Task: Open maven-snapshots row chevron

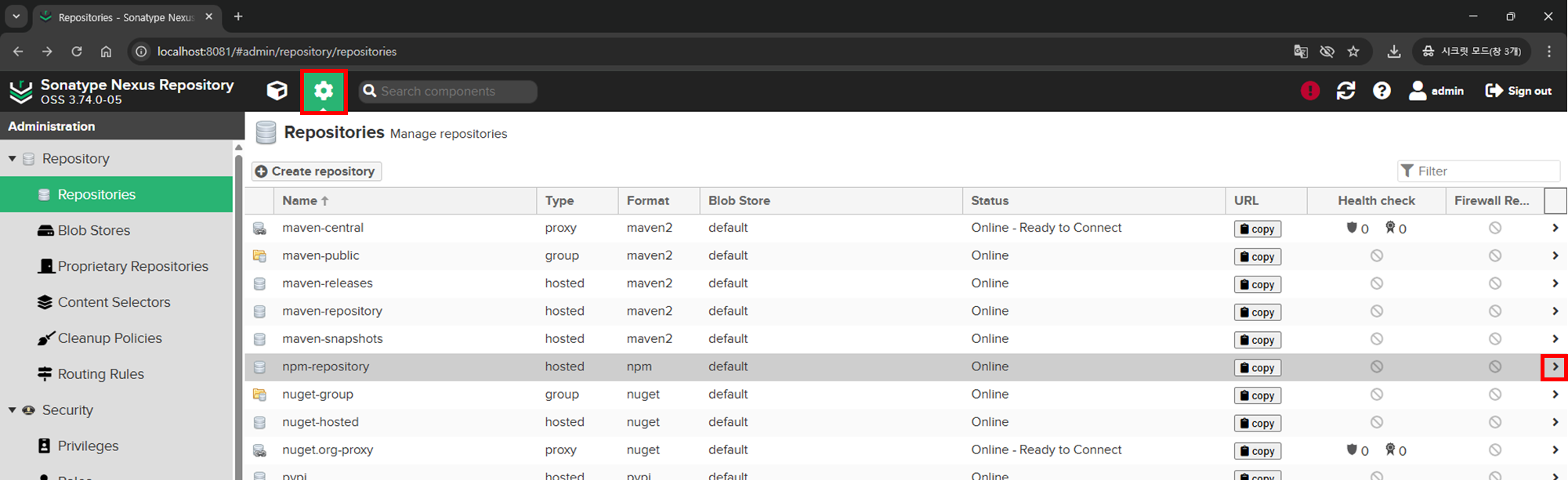Action: (1555, 339)
